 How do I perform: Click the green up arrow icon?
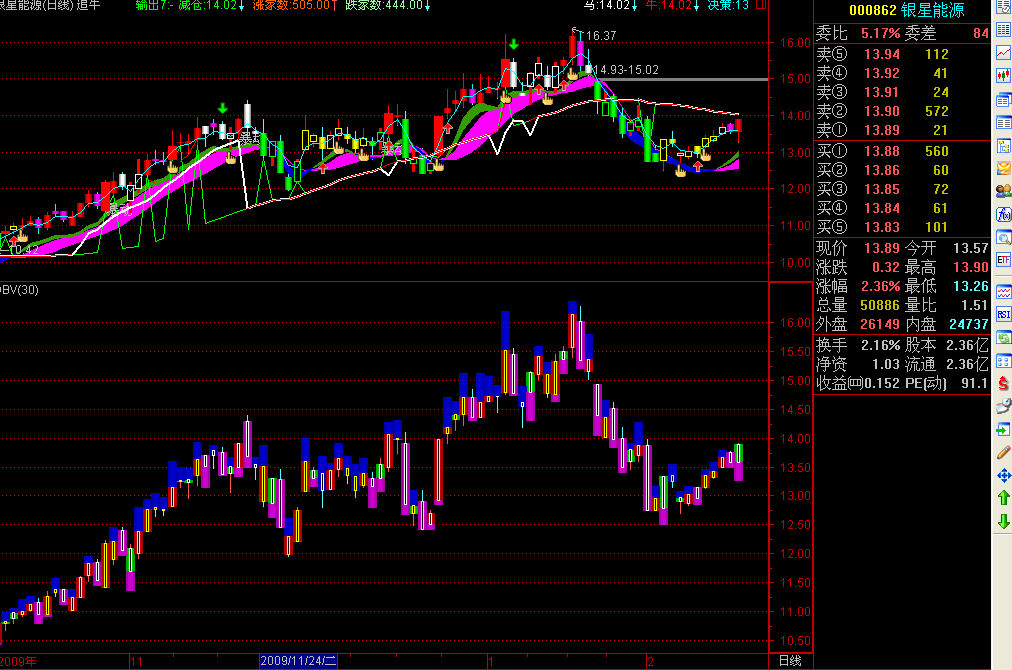1003,498
